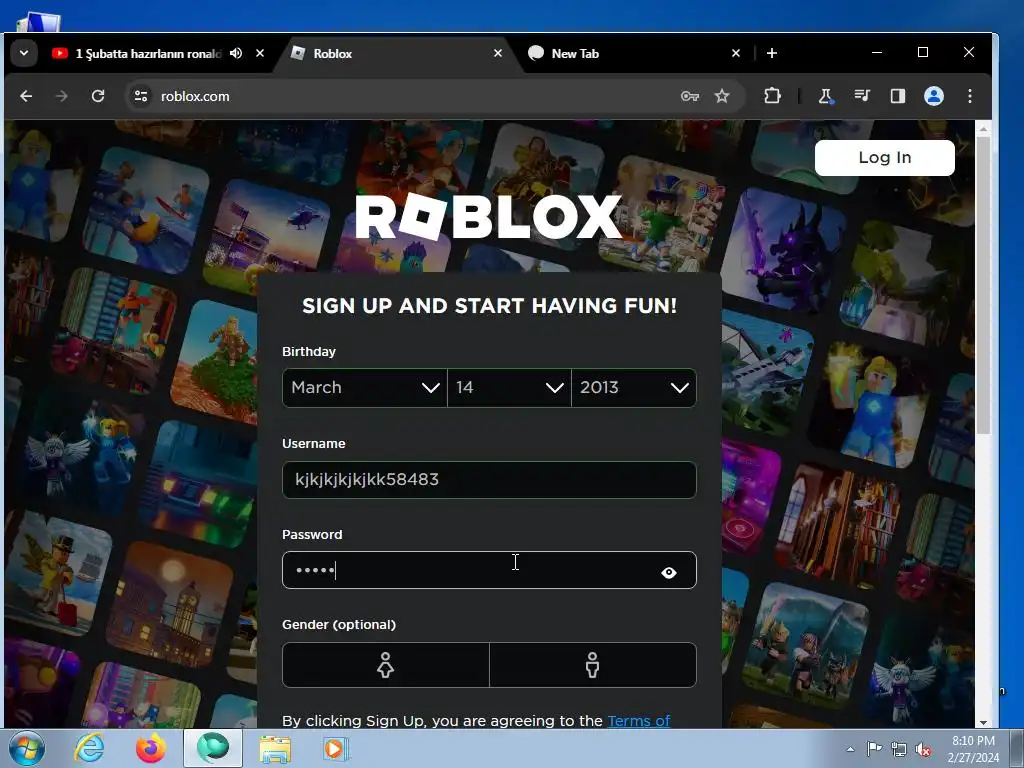This screenshot has height=768, width=1024.
Task: Open media controls icon in toolbar
Action: (x=862, y=96)
